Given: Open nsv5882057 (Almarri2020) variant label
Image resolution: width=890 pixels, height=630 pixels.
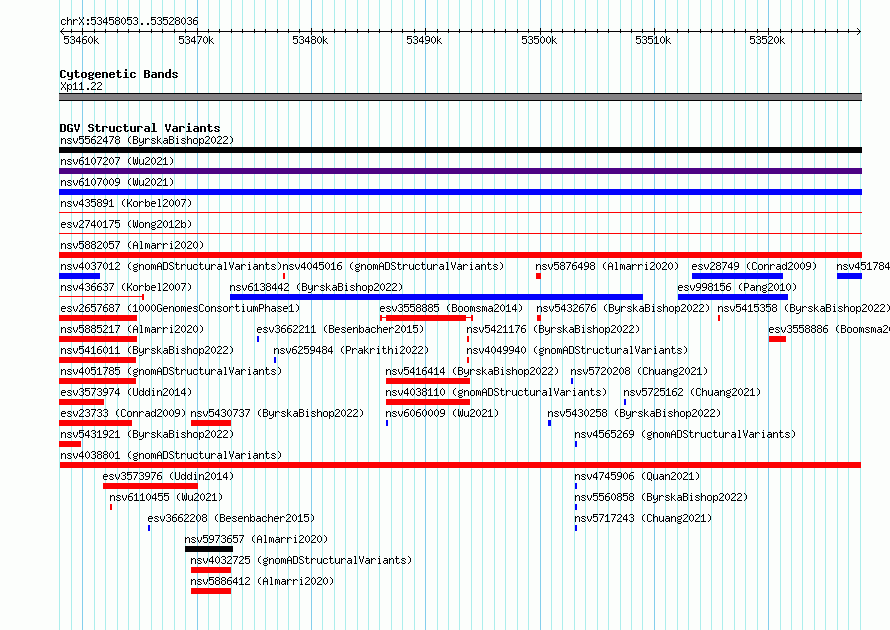Looking at the screenshot, I should pos(132,245).
